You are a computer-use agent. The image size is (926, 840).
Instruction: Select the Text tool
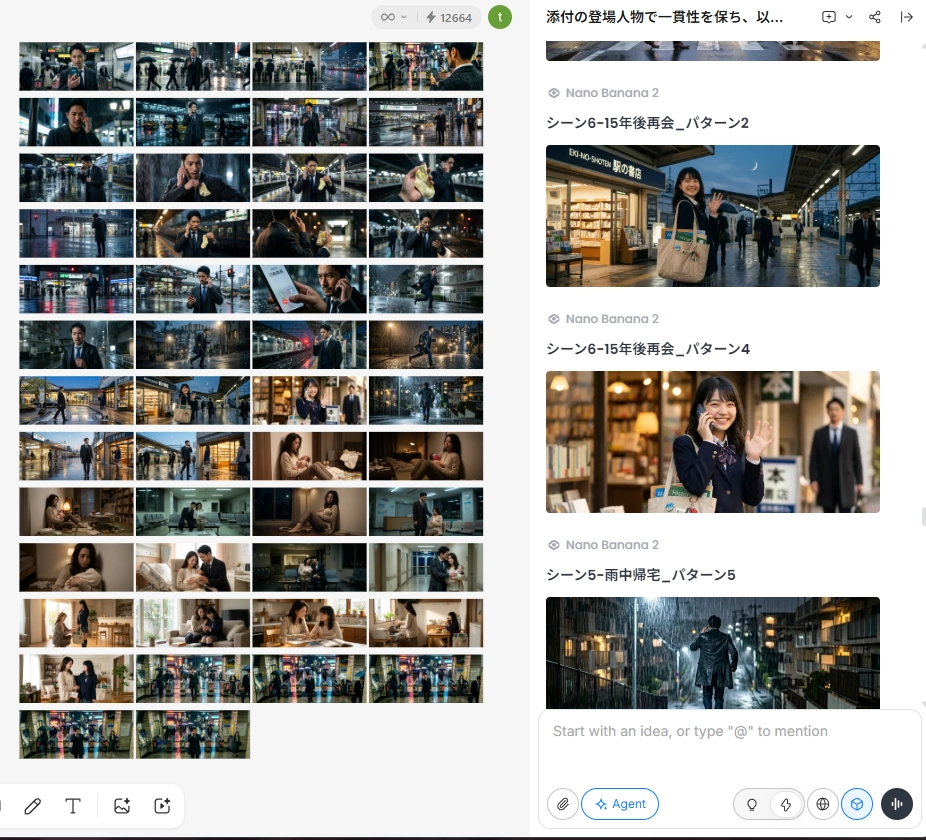point(73,806)
